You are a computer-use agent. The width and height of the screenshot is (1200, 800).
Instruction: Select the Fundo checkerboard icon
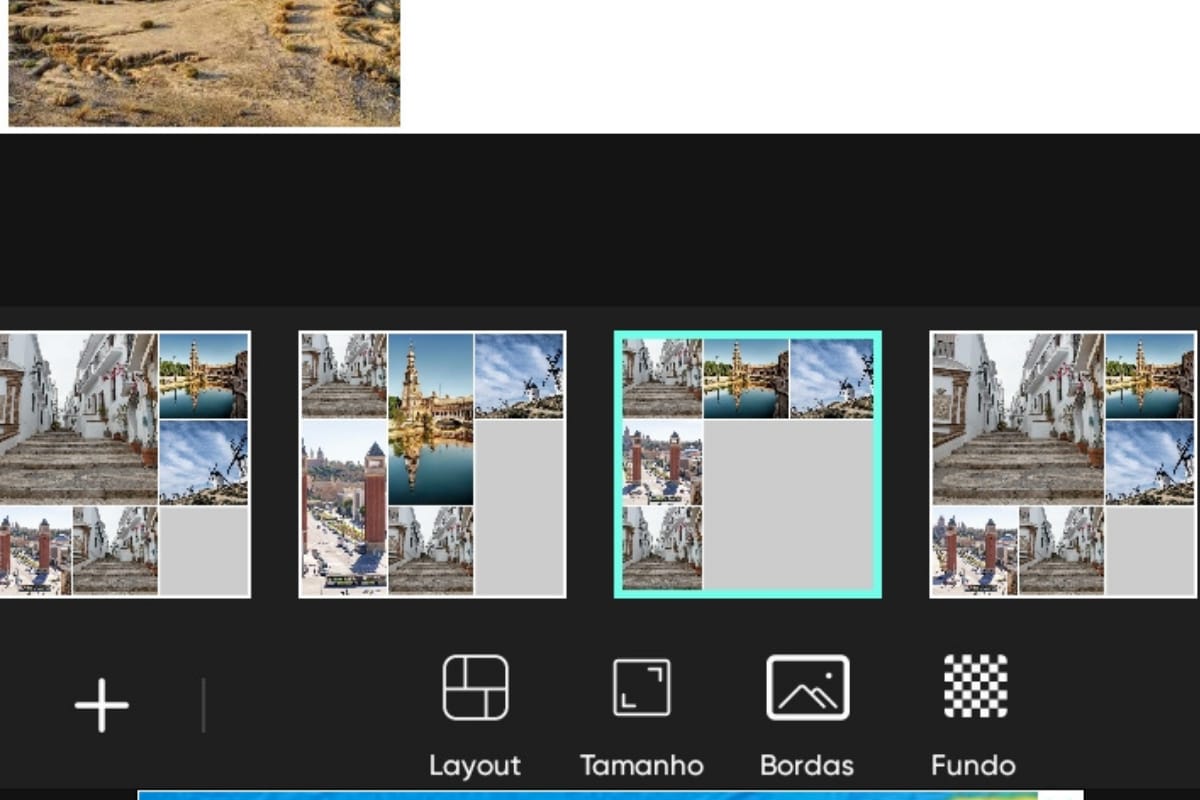(974, 688)
